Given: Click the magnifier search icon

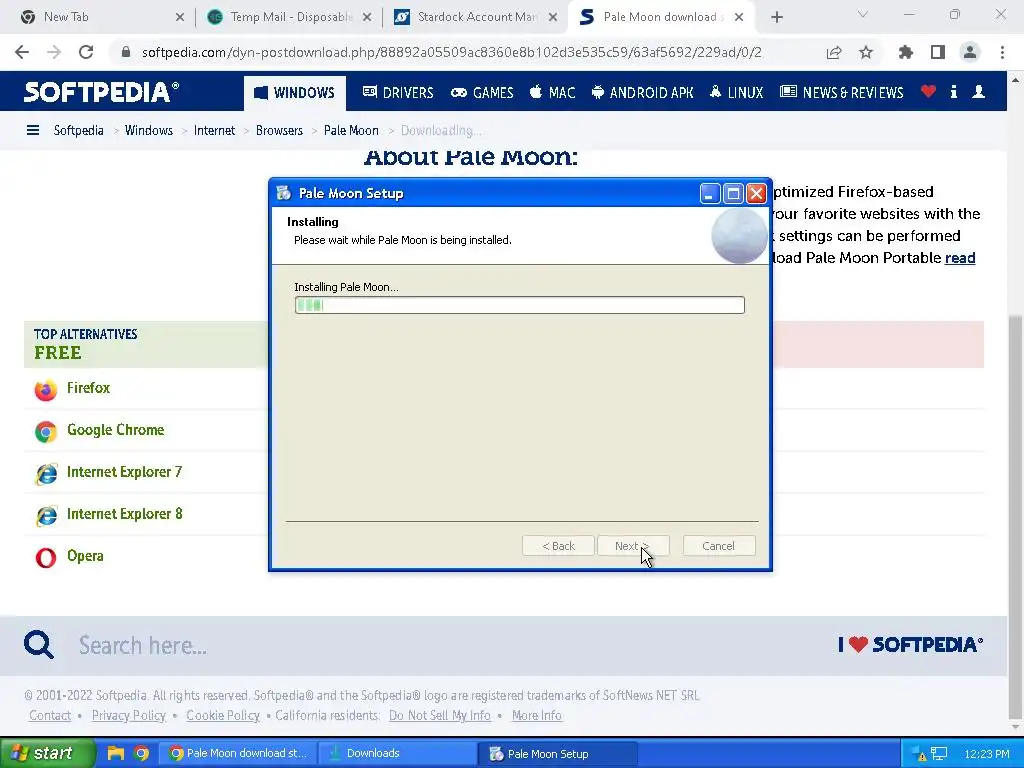Looking at the screenshot, I should (39, 645).
